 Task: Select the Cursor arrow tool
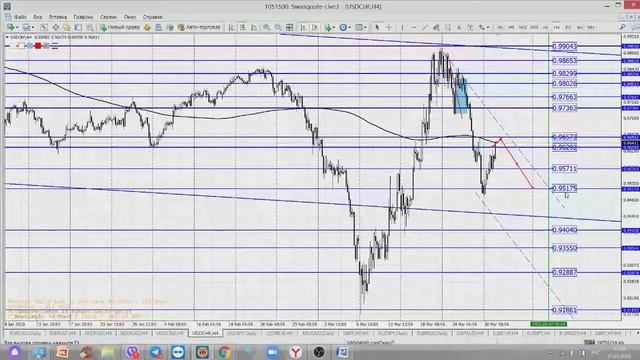tap(377, 27)
